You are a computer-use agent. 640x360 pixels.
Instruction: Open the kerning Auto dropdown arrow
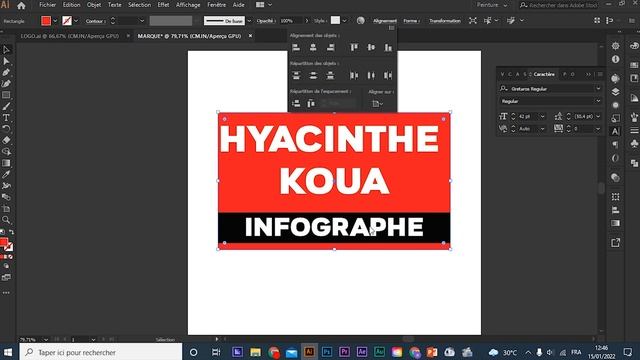click(542, 129)
